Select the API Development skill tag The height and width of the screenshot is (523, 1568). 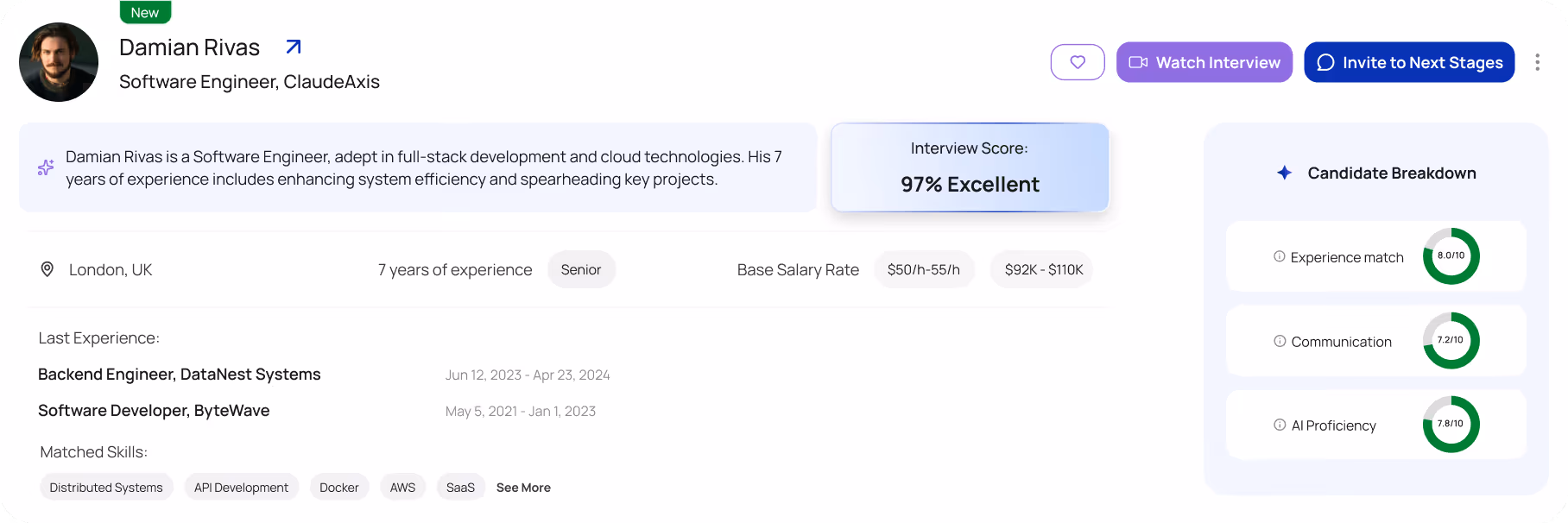(x=241, y=488)
